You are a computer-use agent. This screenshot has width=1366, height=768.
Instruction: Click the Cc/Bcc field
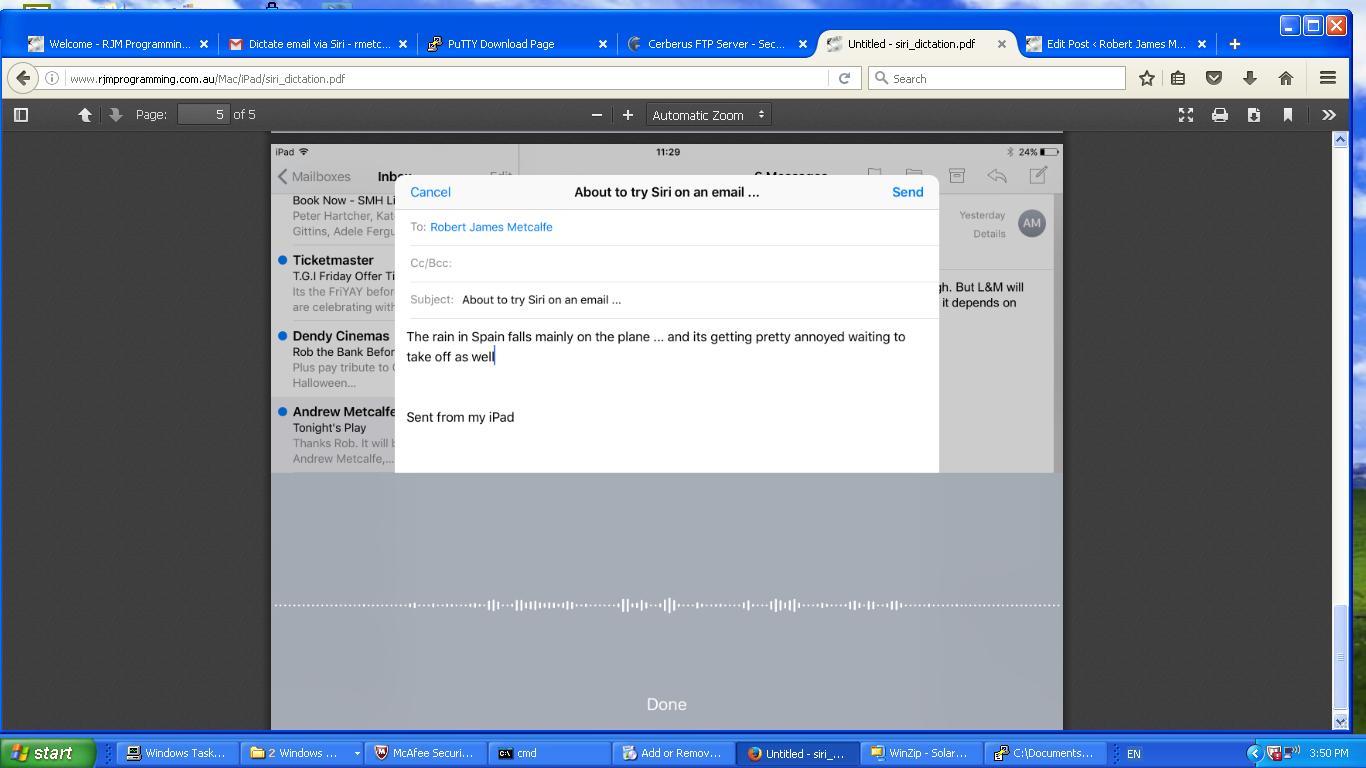[x=667, y=263]
